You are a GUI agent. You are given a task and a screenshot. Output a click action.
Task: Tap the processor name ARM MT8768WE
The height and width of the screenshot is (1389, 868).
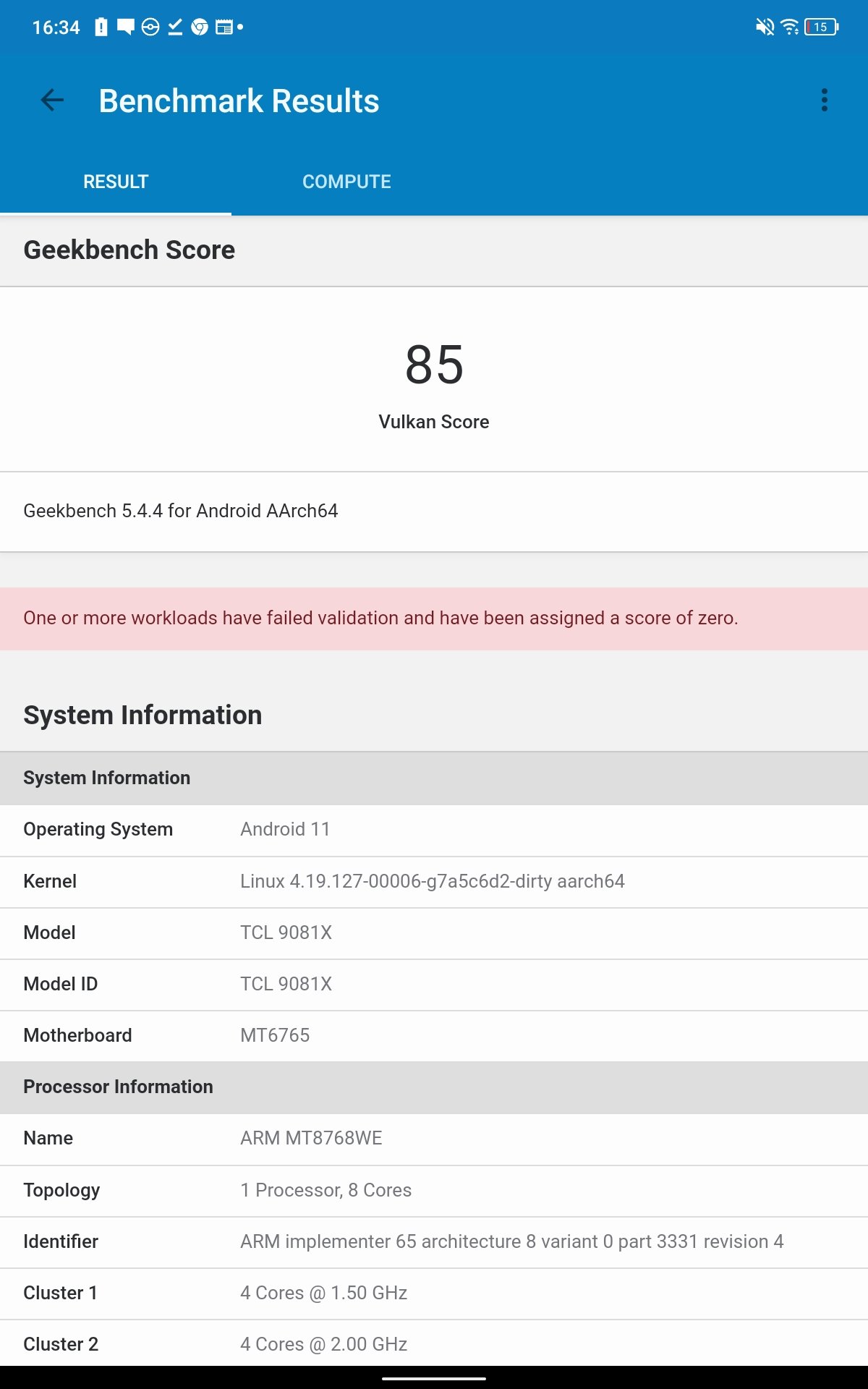(x=311, y=1138)
